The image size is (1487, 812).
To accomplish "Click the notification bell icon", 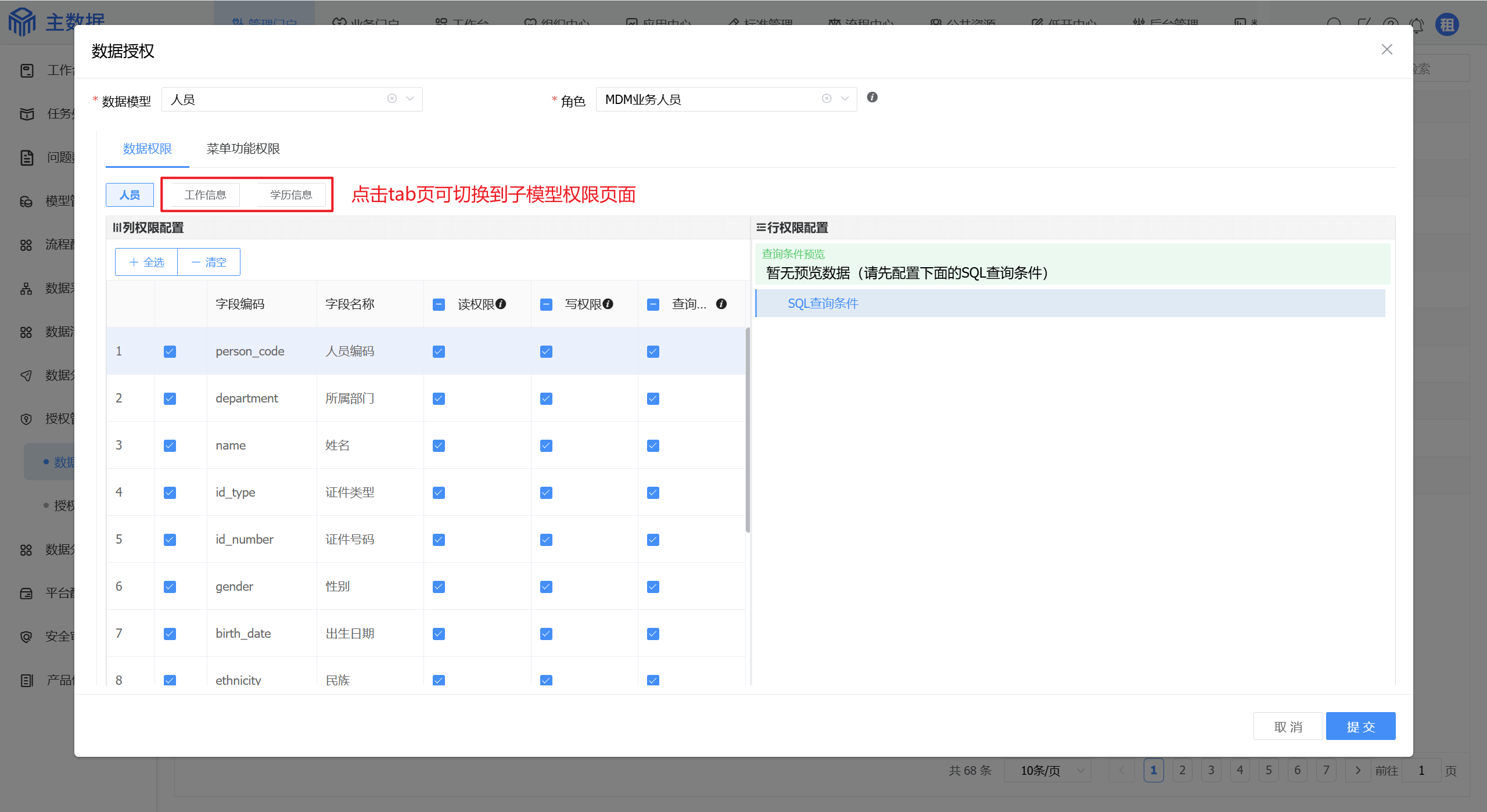I will (1417, 25).
